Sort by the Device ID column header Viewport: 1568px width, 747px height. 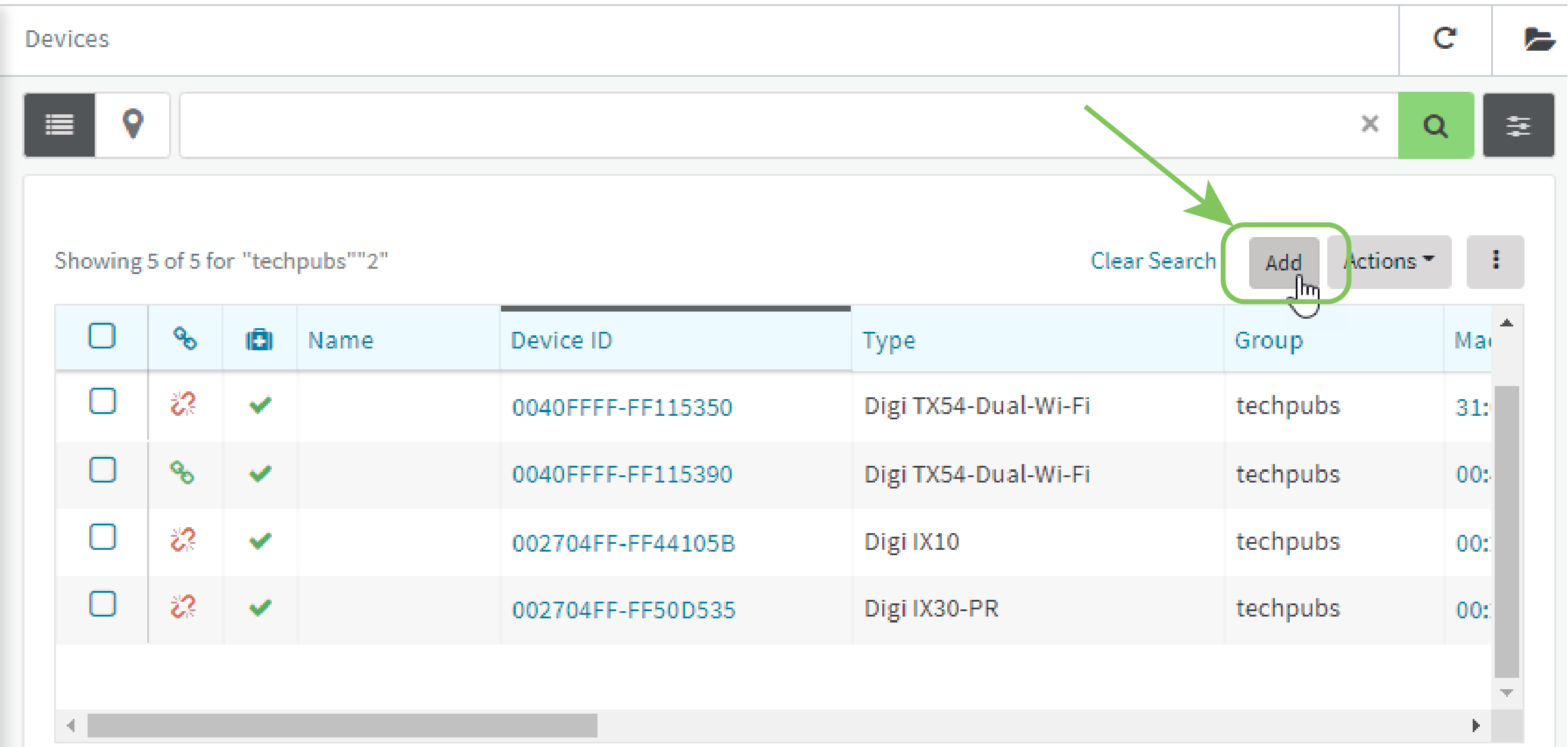[561, 340]
